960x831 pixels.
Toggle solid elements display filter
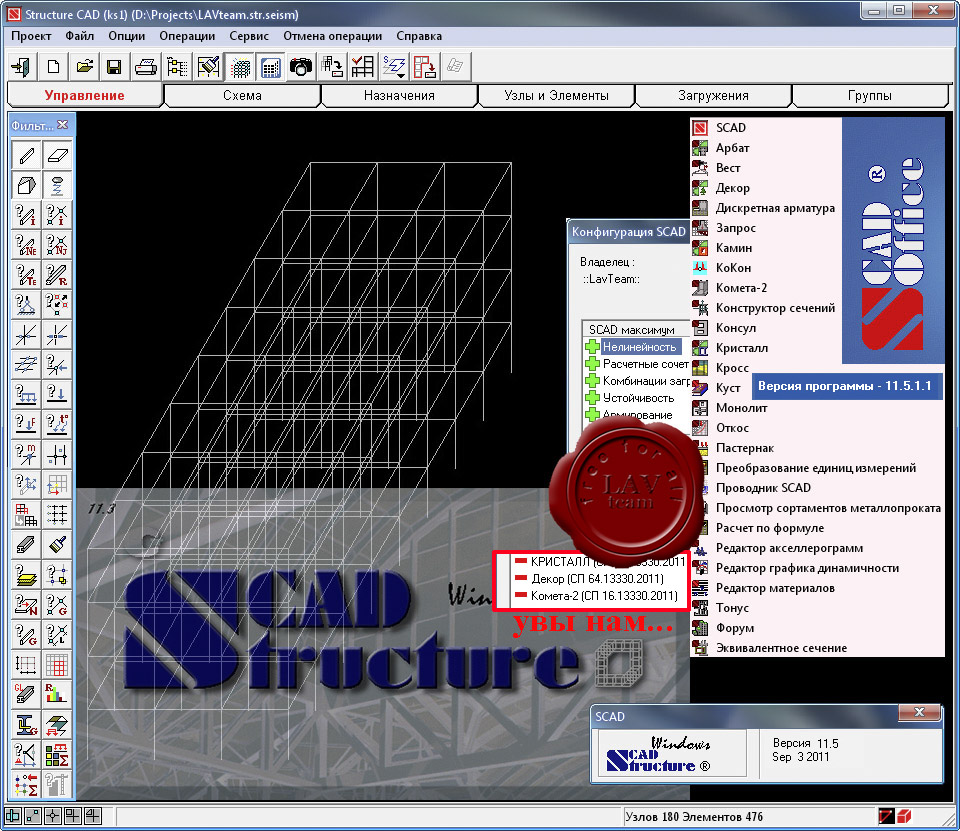(x=26, y=185)
